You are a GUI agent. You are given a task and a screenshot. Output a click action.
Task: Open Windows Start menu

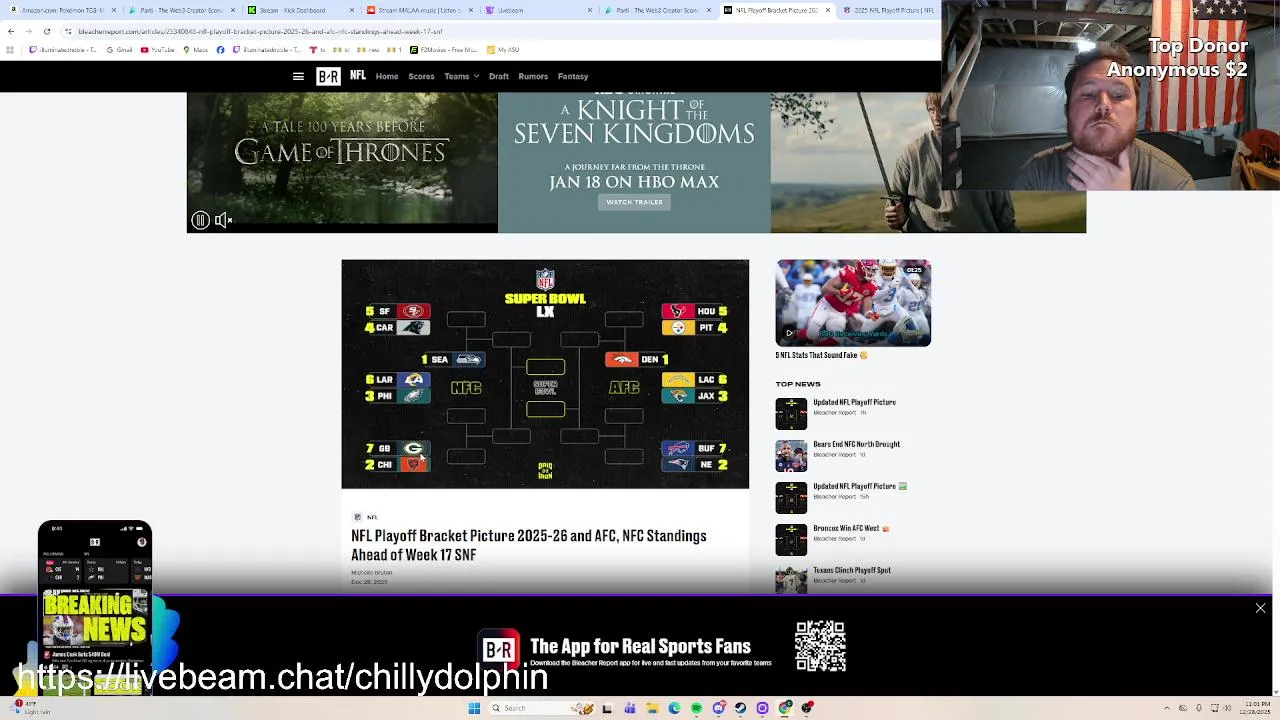tap(474, 708)
